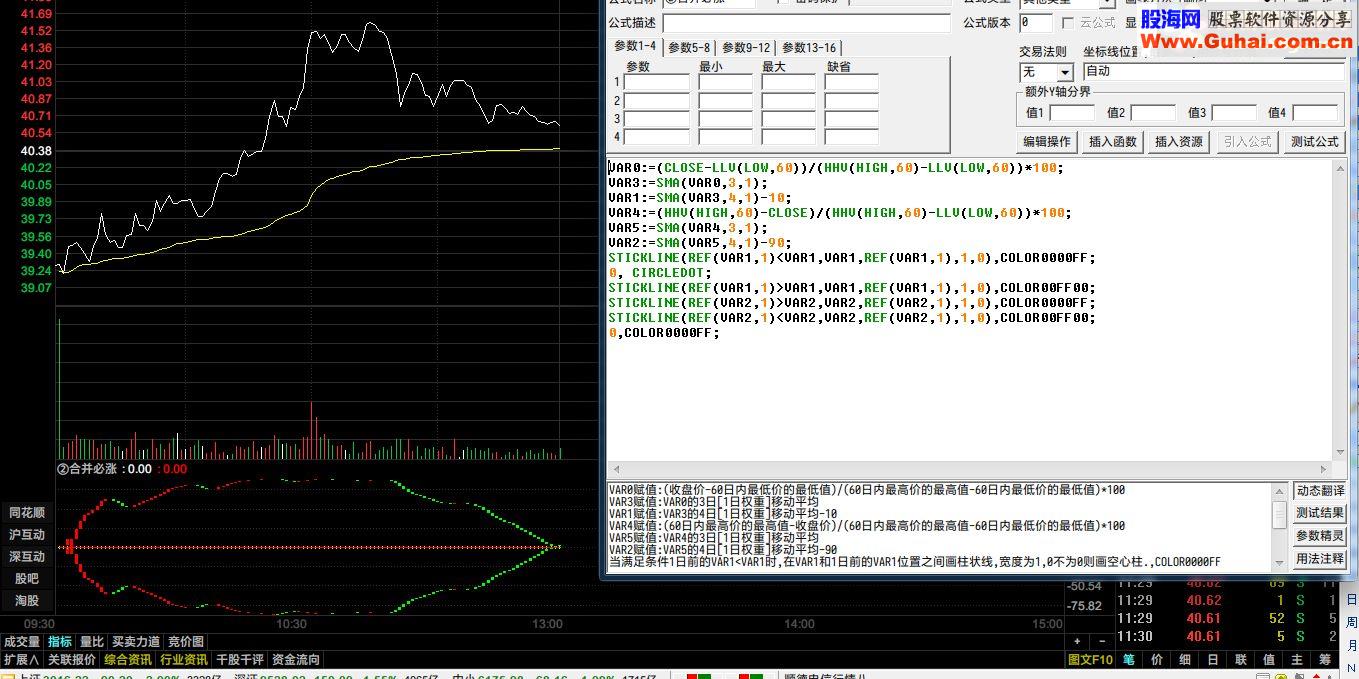Click the 插入资源 button
The image size is (1359, 679).
pyautogui.click(x=1179, y=142)
